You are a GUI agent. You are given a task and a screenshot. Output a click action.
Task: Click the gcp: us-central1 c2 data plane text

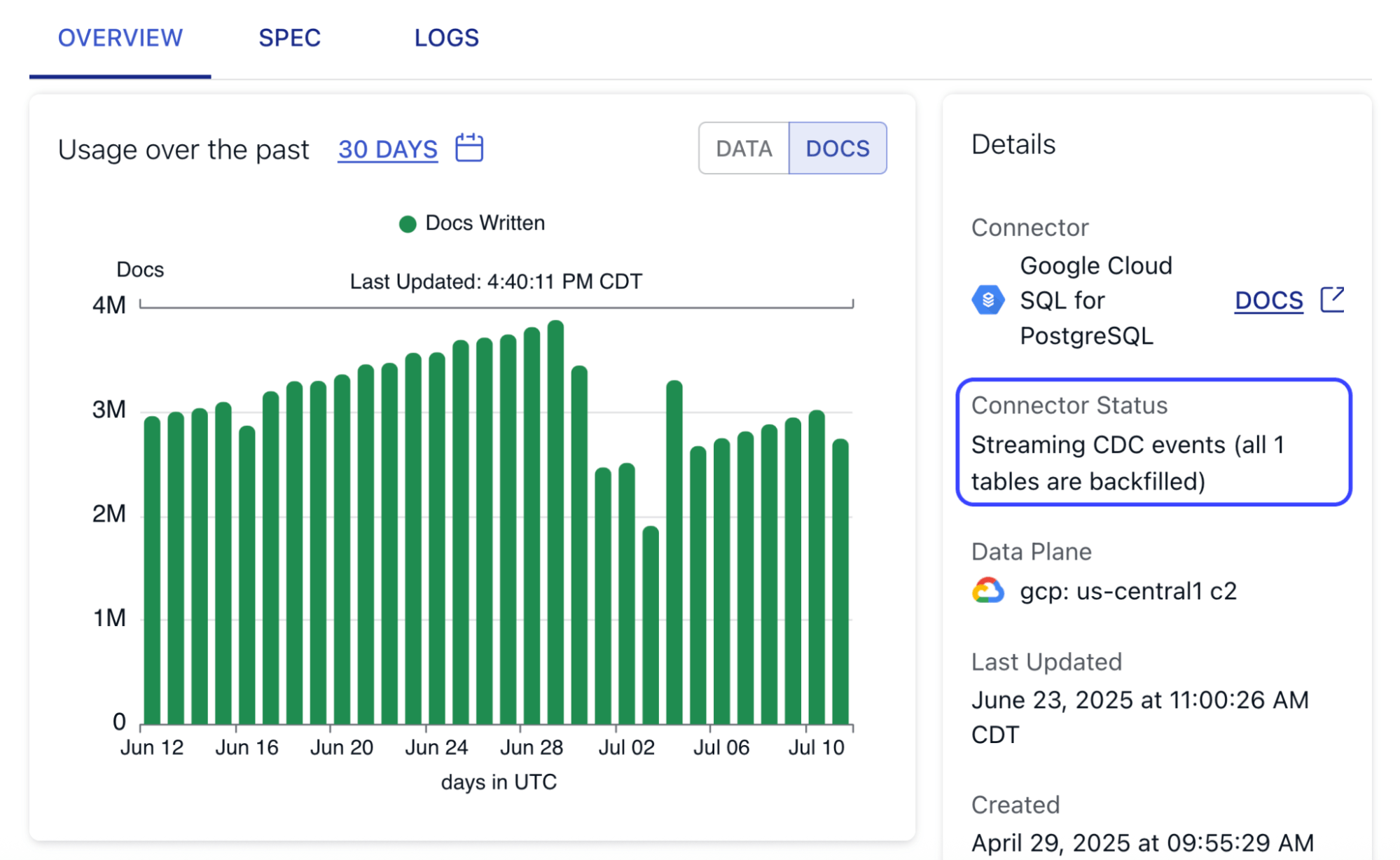(x=1128, y=591)
